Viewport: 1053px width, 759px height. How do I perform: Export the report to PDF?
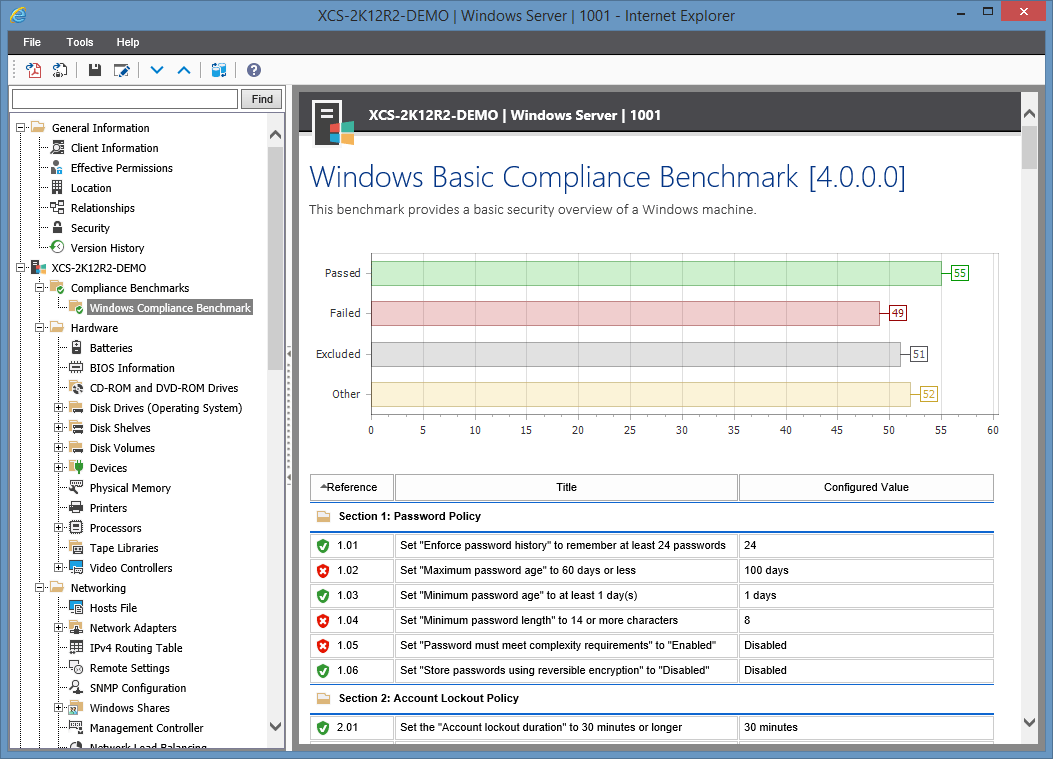coord(33,70)
